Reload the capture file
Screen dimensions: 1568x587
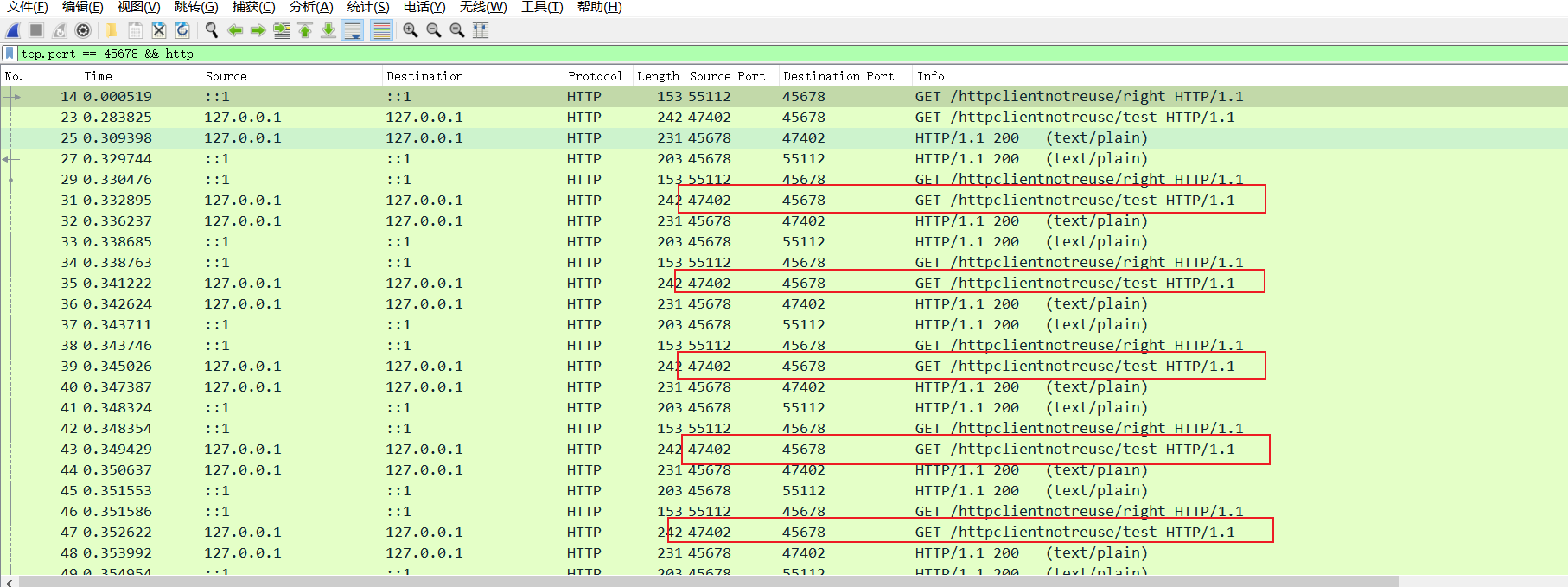point(182,30)
